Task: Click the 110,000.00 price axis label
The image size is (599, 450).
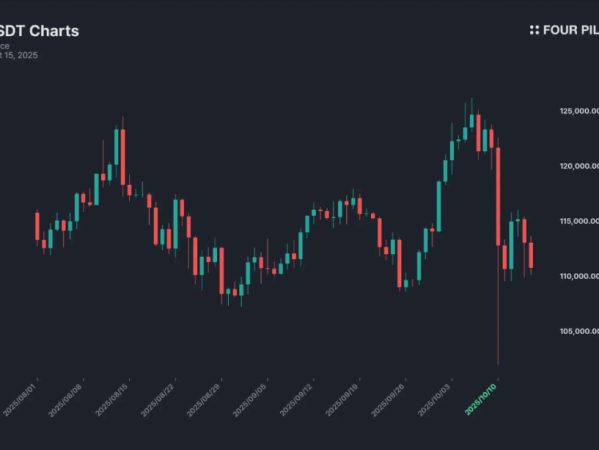Action: [579, 276]
